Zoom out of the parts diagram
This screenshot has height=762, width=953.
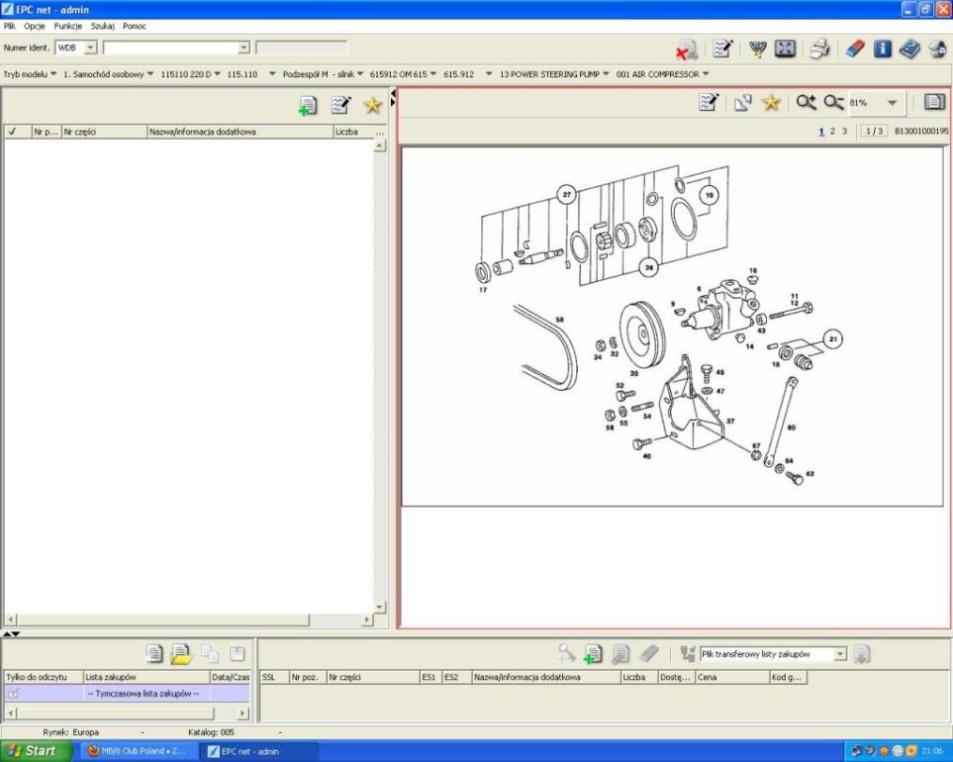pyautogui.click(x=833, y=102)
